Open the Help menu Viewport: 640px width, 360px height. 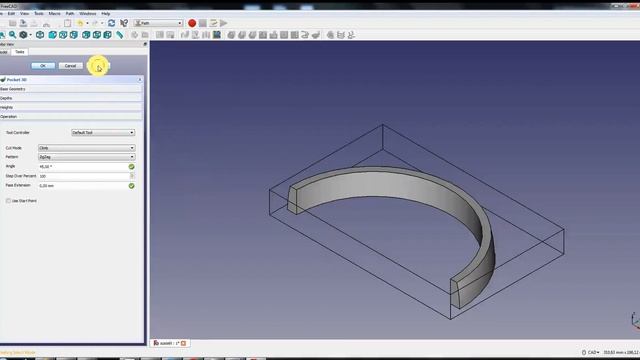[105, 13]
